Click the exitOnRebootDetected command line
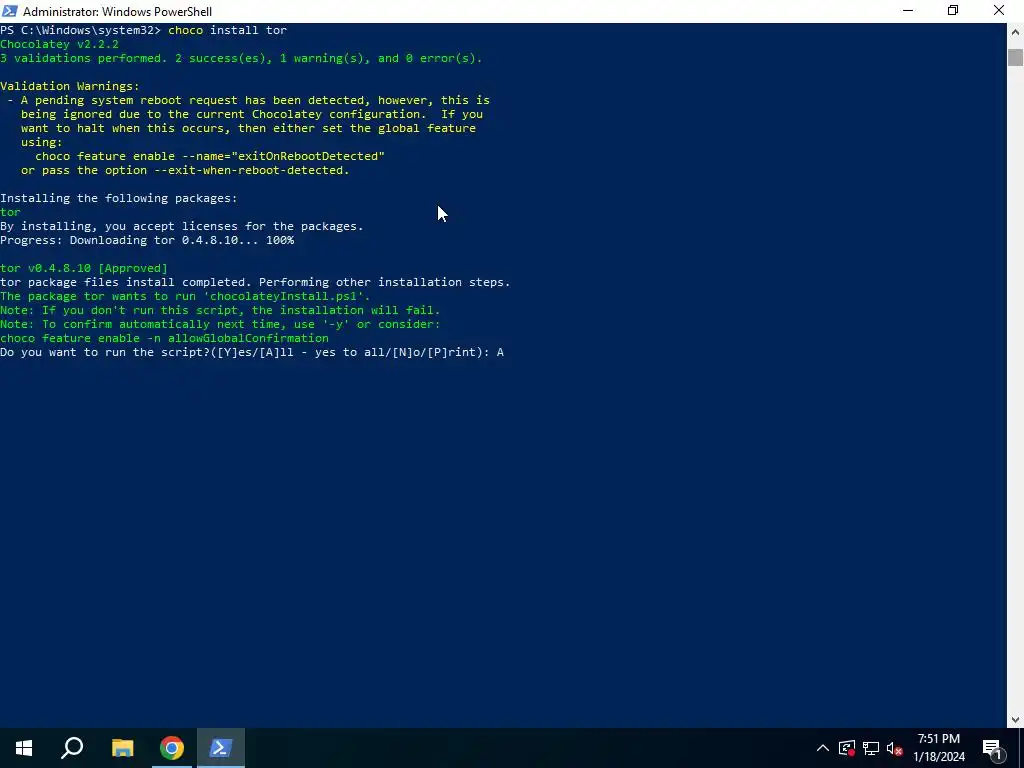The image size is (1024, 768). click(x=210, y=156)
